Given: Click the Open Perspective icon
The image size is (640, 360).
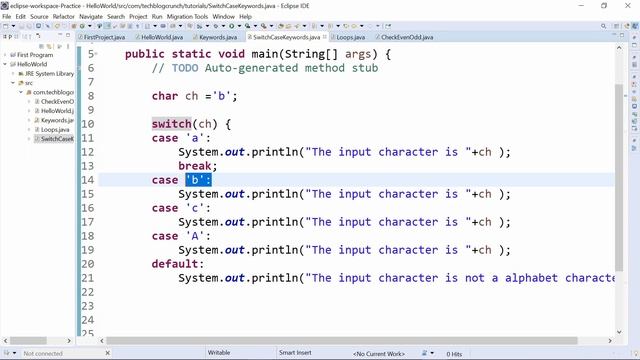Looking at the screenshot, I should click(616, 26).
